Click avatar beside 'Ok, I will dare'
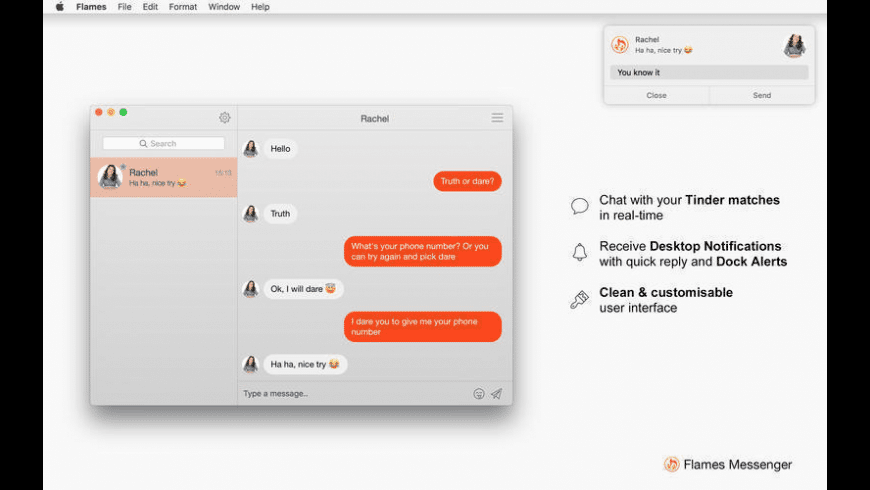Viewport: 870px width, 490px height. [x=251, y=289]
